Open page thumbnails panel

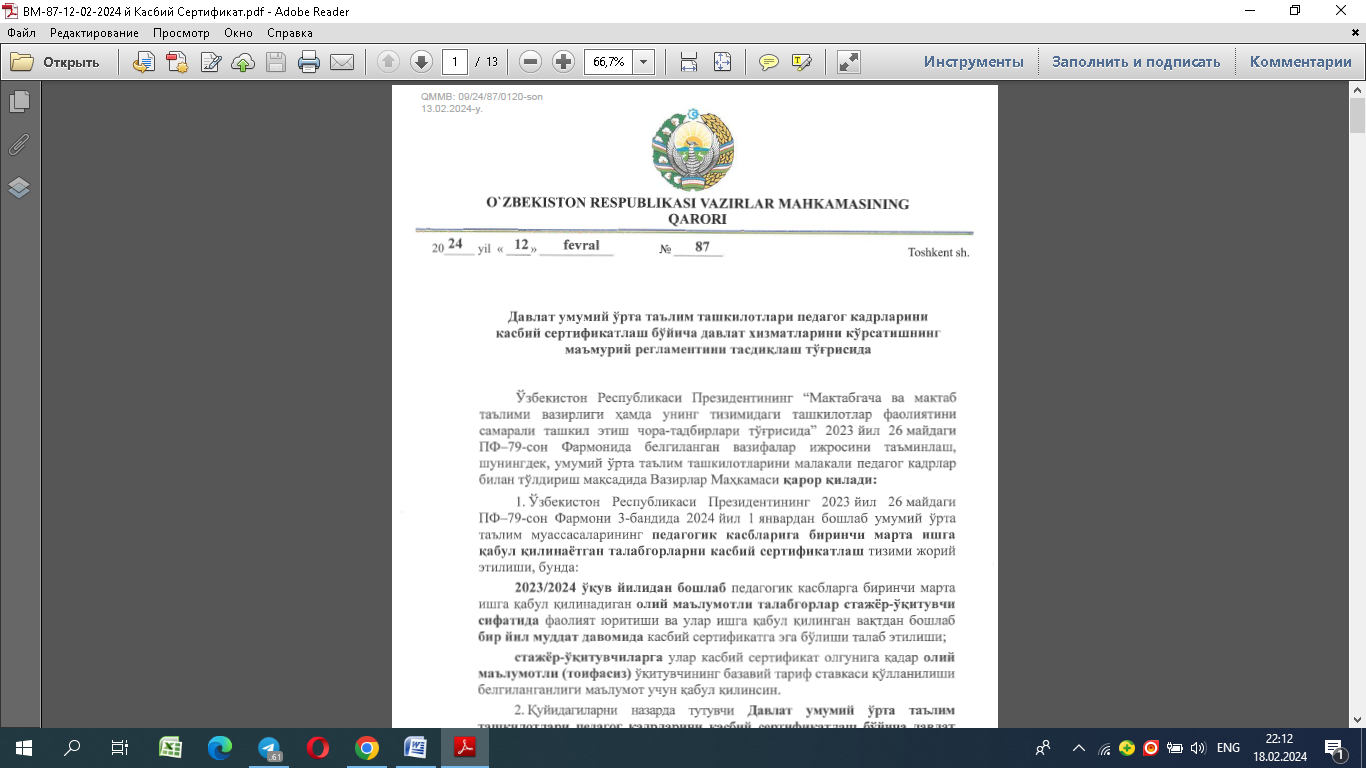click(19, 102)
